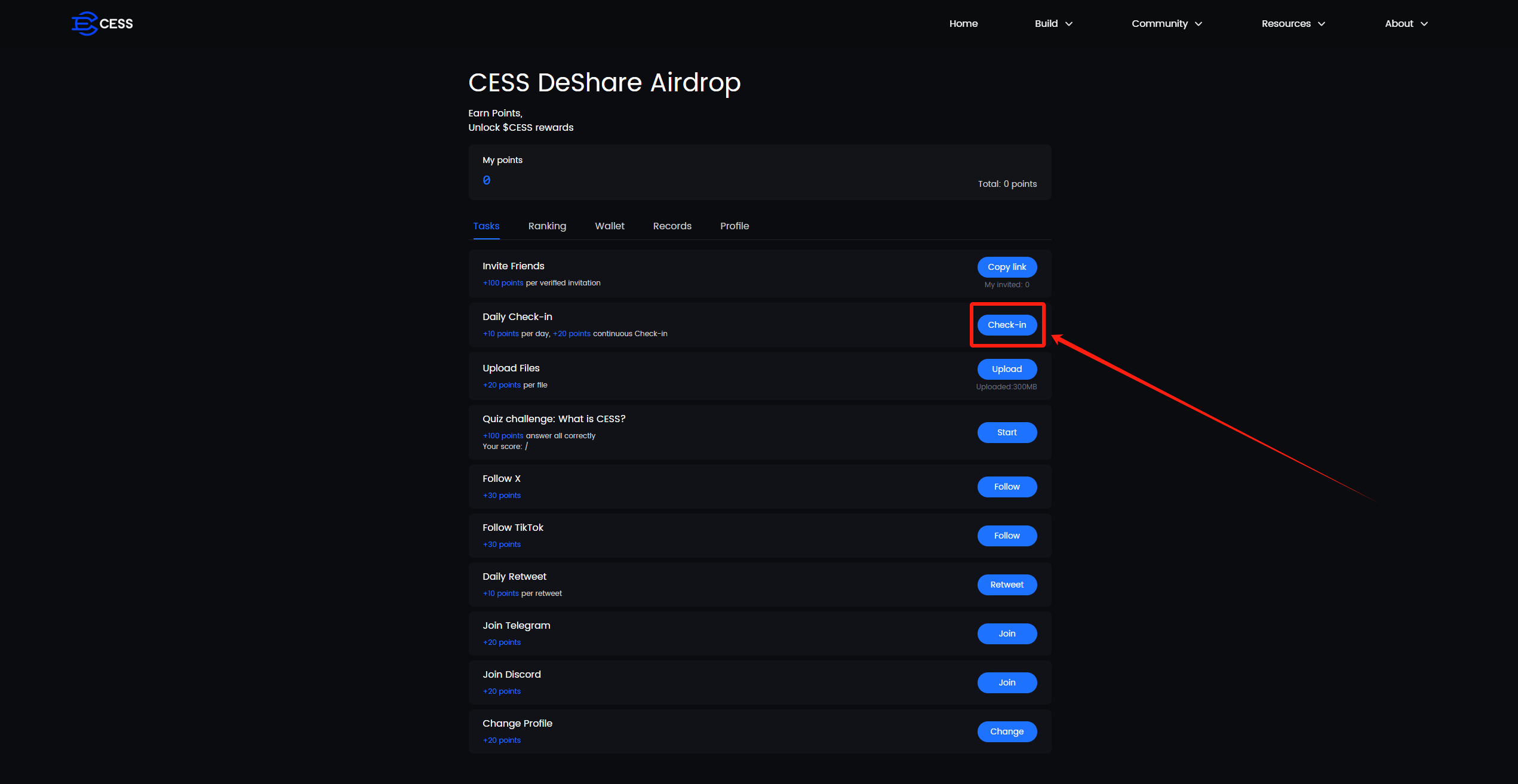The height and width of the screenshot is (784, 1518).
Task: Click the blue My points value 0
Action: [x=487, y=180]
